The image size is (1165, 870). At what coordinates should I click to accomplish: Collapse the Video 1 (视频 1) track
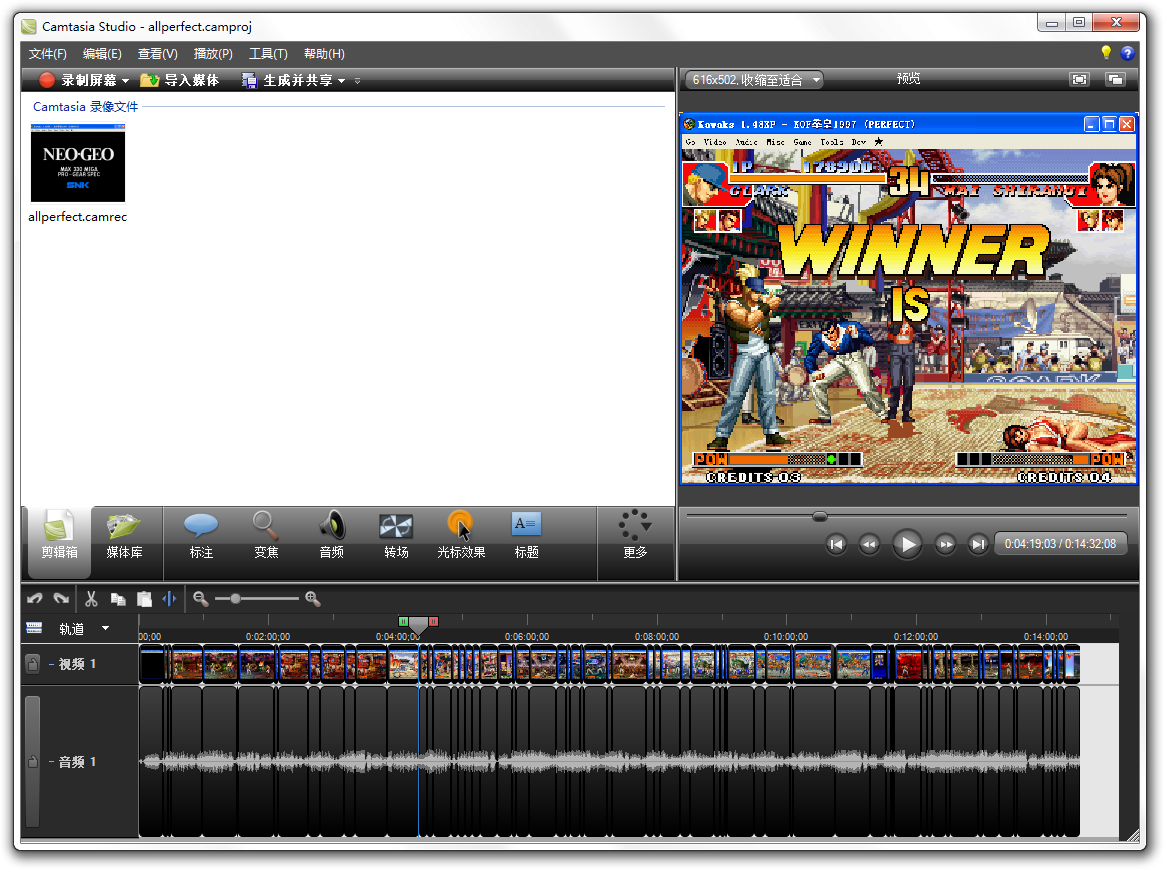pyautogui.click(x=51, y=664)
